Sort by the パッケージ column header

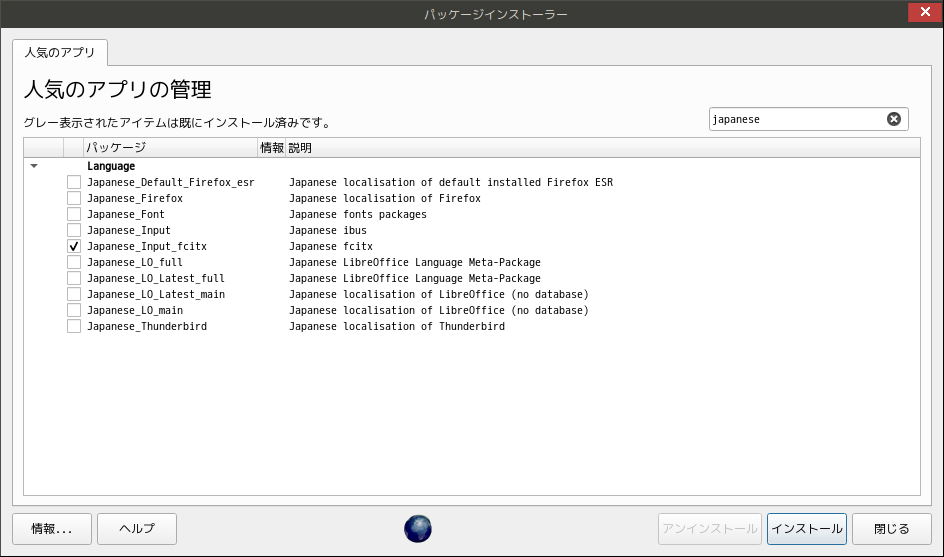click(170, 148)
